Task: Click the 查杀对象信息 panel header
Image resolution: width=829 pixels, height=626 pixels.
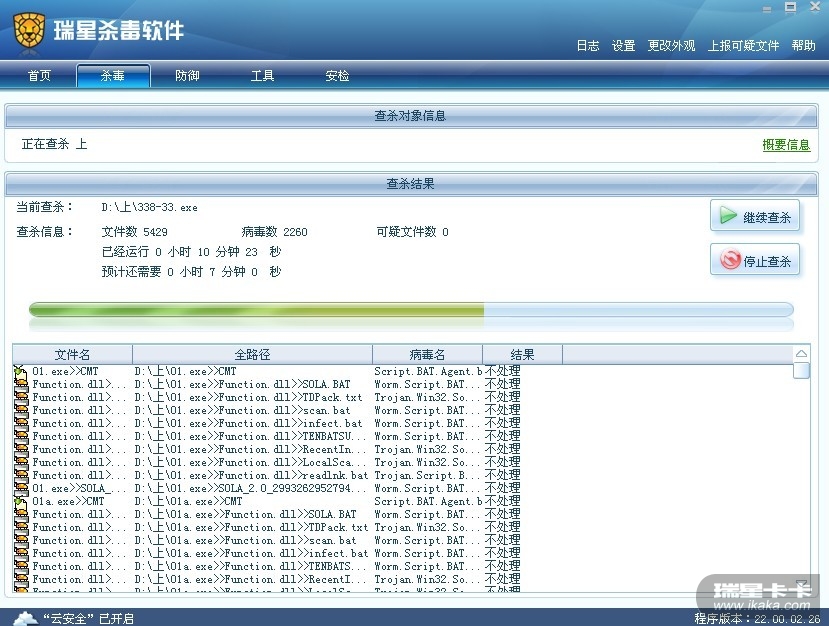Action: coord(411,116)
